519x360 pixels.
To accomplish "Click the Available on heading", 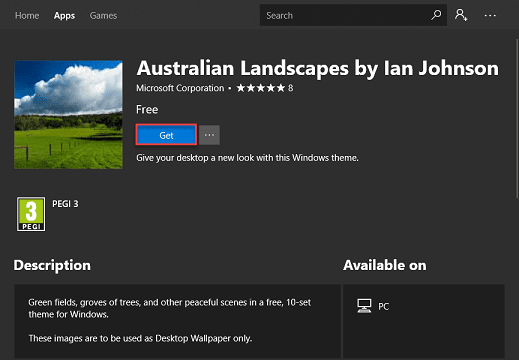I will 385,265.
